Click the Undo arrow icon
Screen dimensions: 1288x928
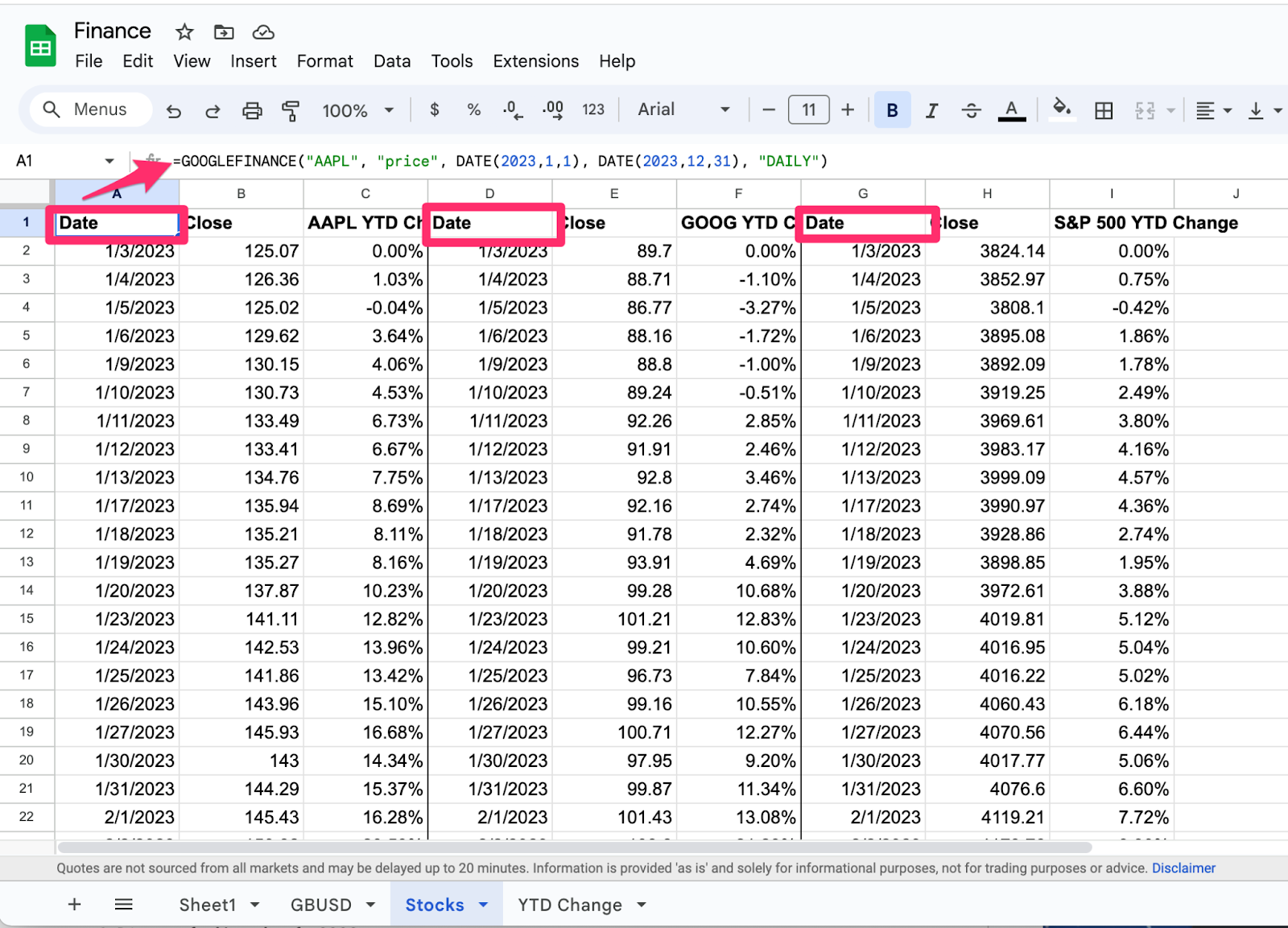pos(174,110)
